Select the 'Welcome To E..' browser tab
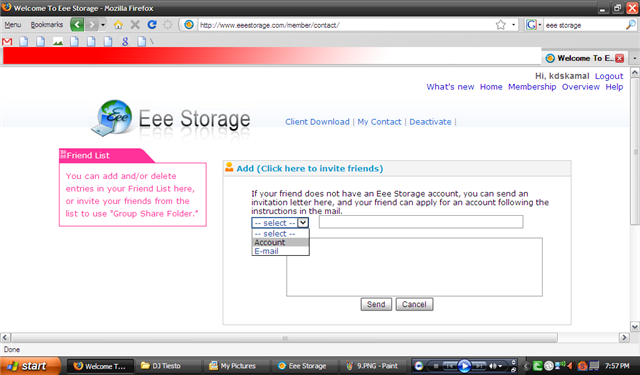640x375 pixels. click(584, 58)
